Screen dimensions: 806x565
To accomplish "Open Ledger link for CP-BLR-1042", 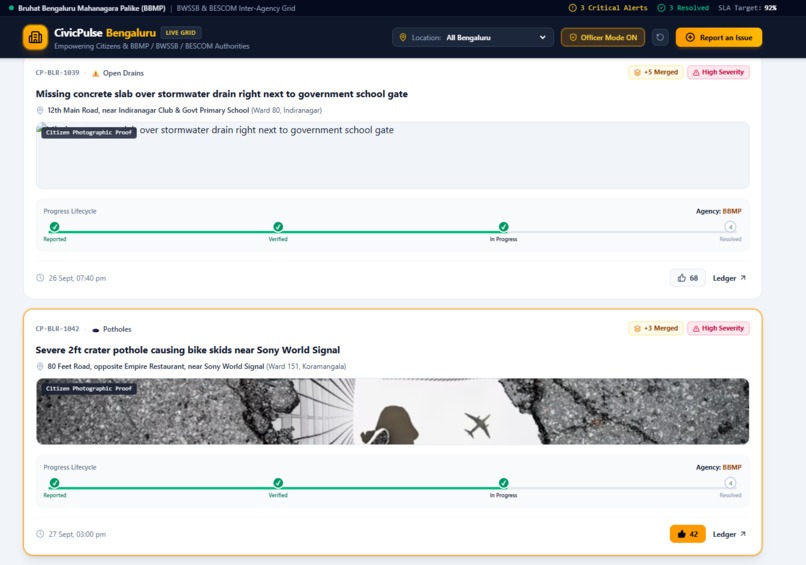I will 729,534.
